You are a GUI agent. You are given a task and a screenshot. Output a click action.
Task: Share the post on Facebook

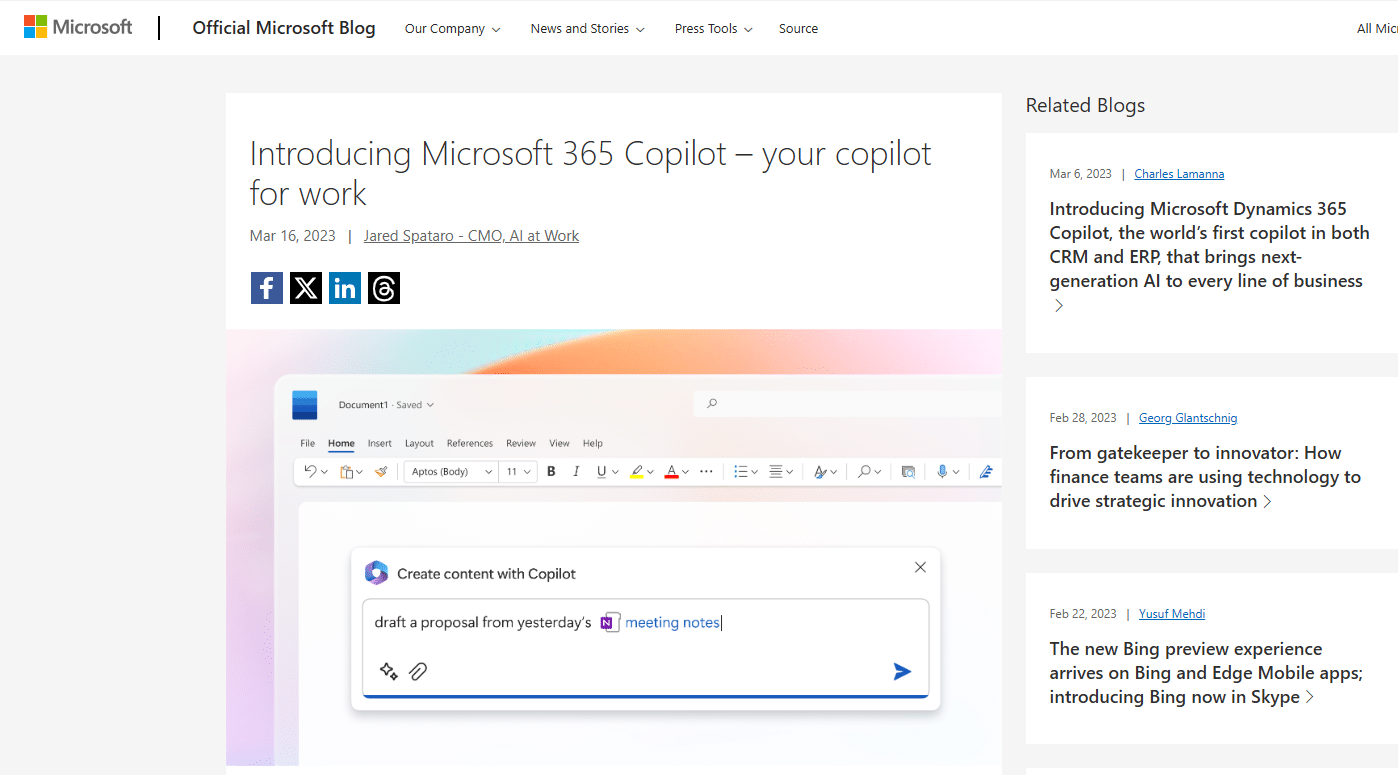pos(266,288)
